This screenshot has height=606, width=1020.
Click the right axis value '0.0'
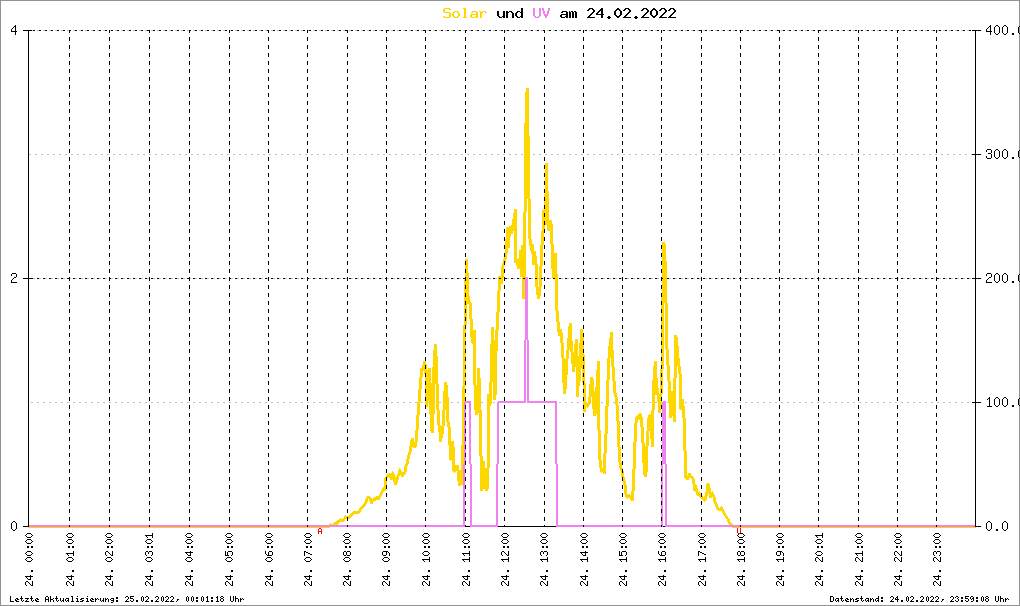997,526
